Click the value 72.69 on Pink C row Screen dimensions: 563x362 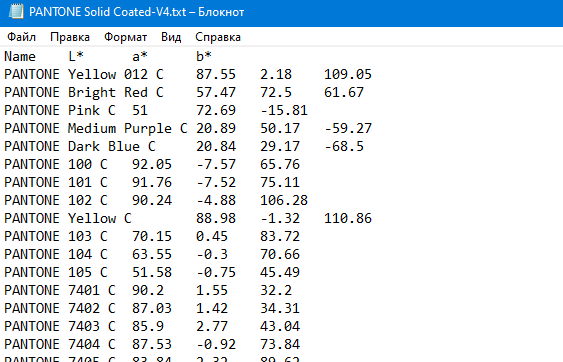click(216, 110)
